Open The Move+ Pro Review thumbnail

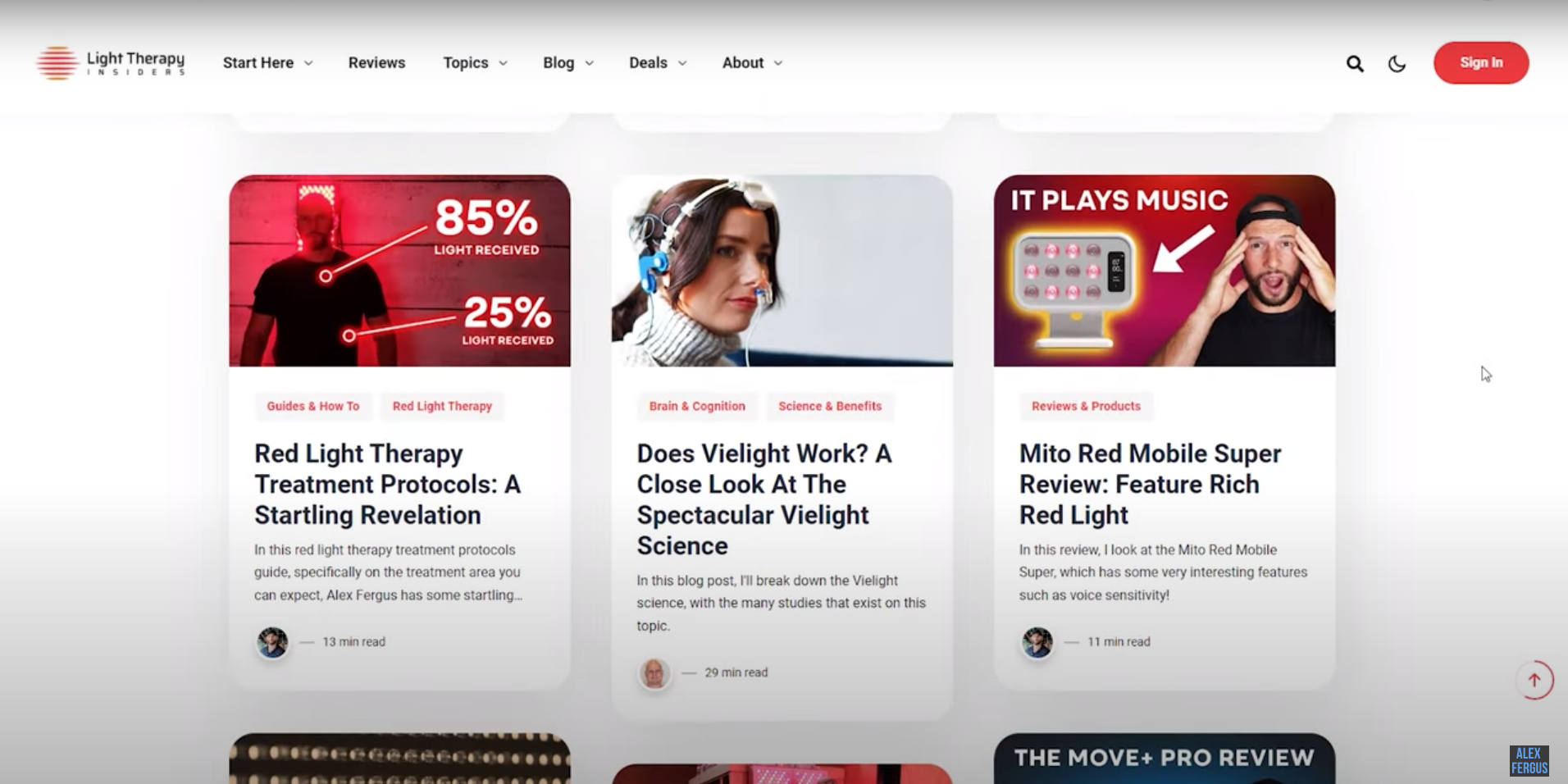click(x=1165, y=759)
